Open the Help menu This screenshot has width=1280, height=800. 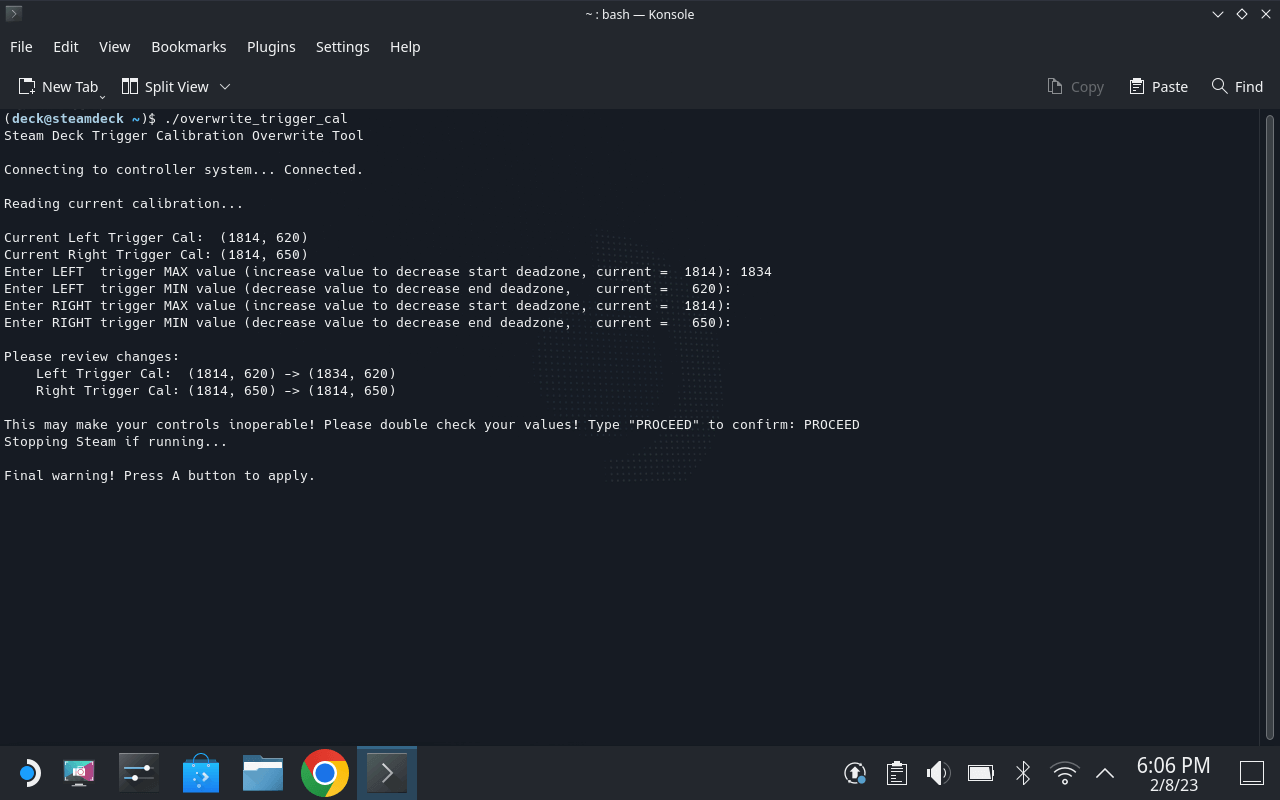[x=405, y=47]
